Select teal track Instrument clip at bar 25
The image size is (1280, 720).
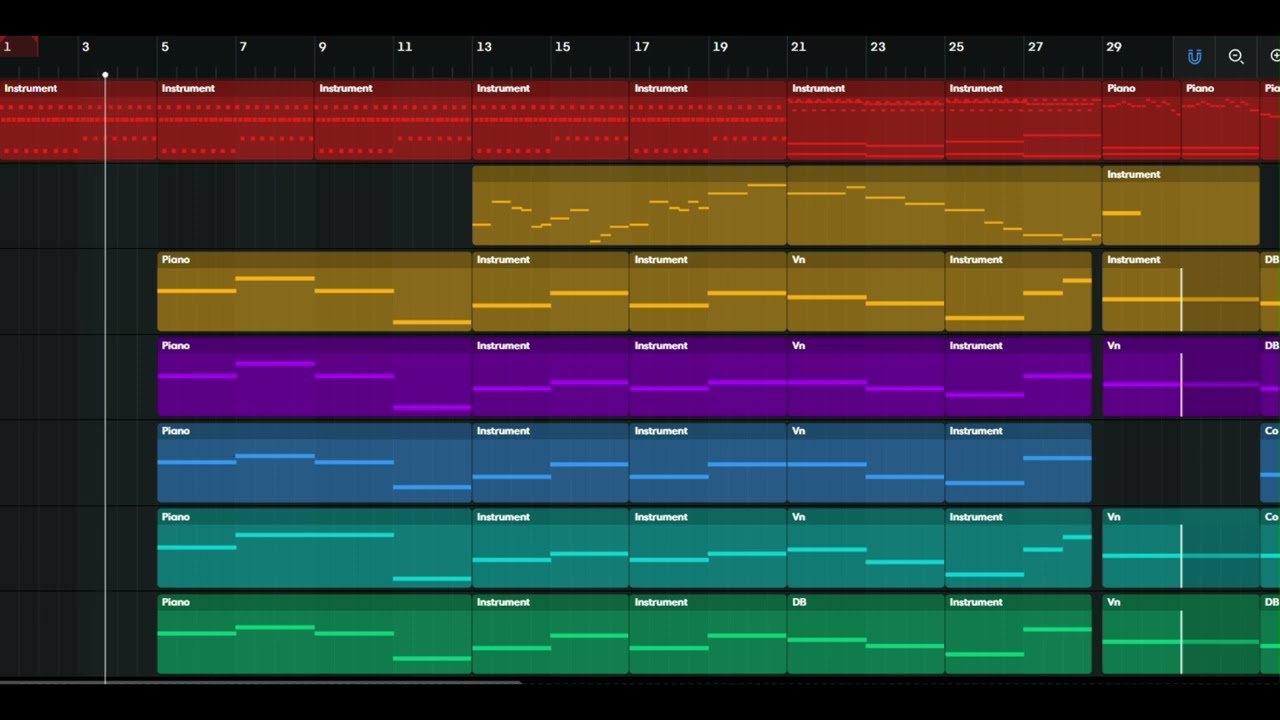1018,549
